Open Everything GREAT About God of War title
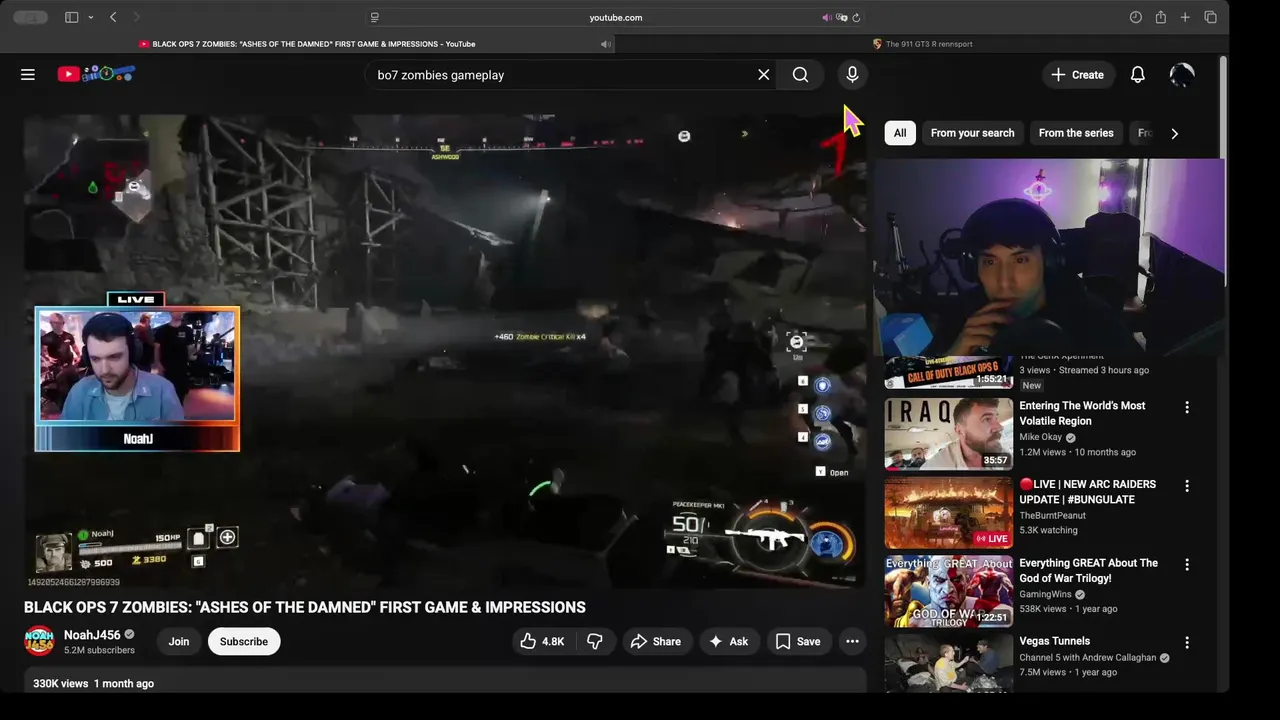 1088,570
